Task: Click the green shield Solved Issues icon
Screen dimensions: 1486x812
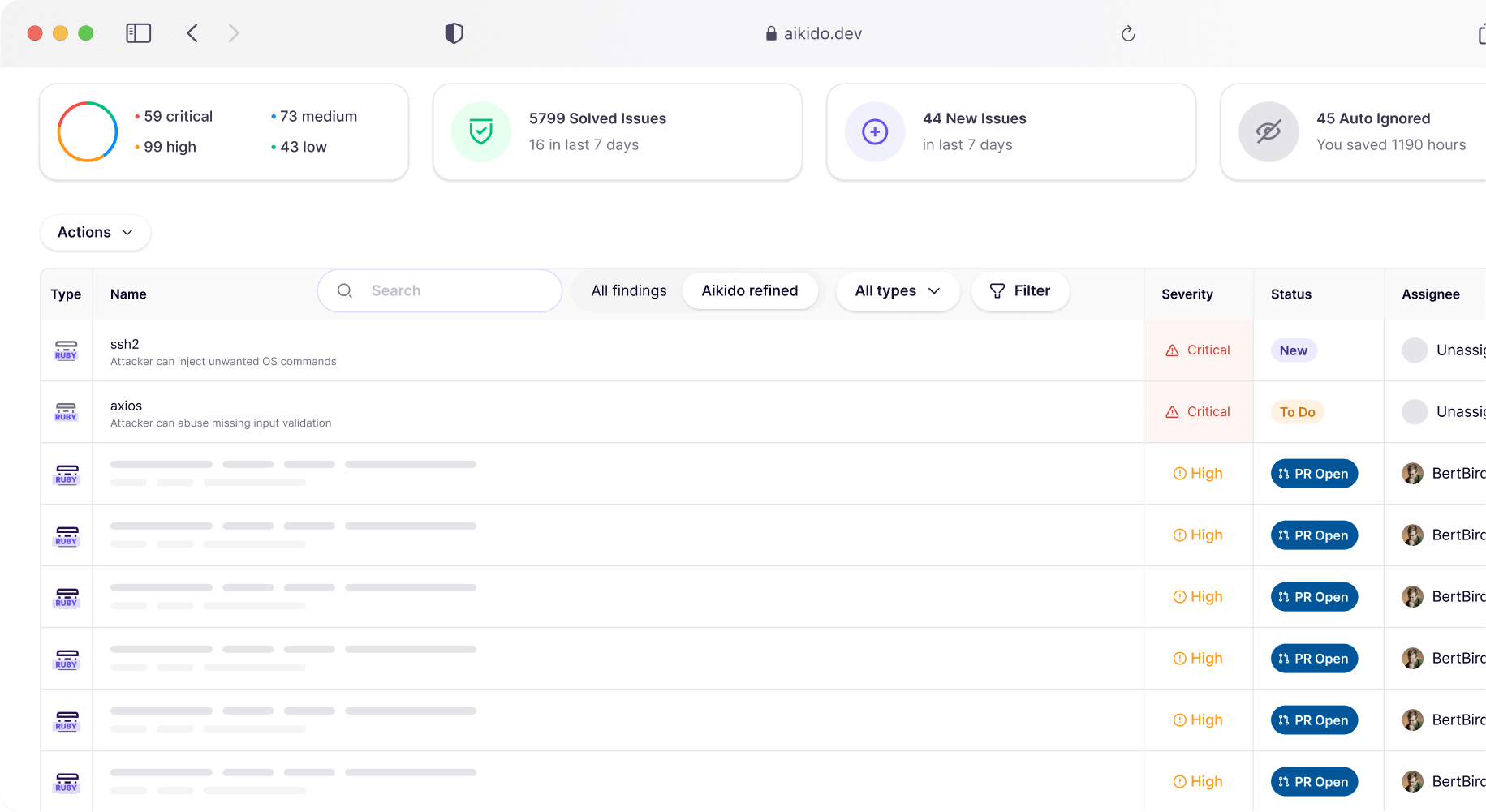Action: coord(481,131)
